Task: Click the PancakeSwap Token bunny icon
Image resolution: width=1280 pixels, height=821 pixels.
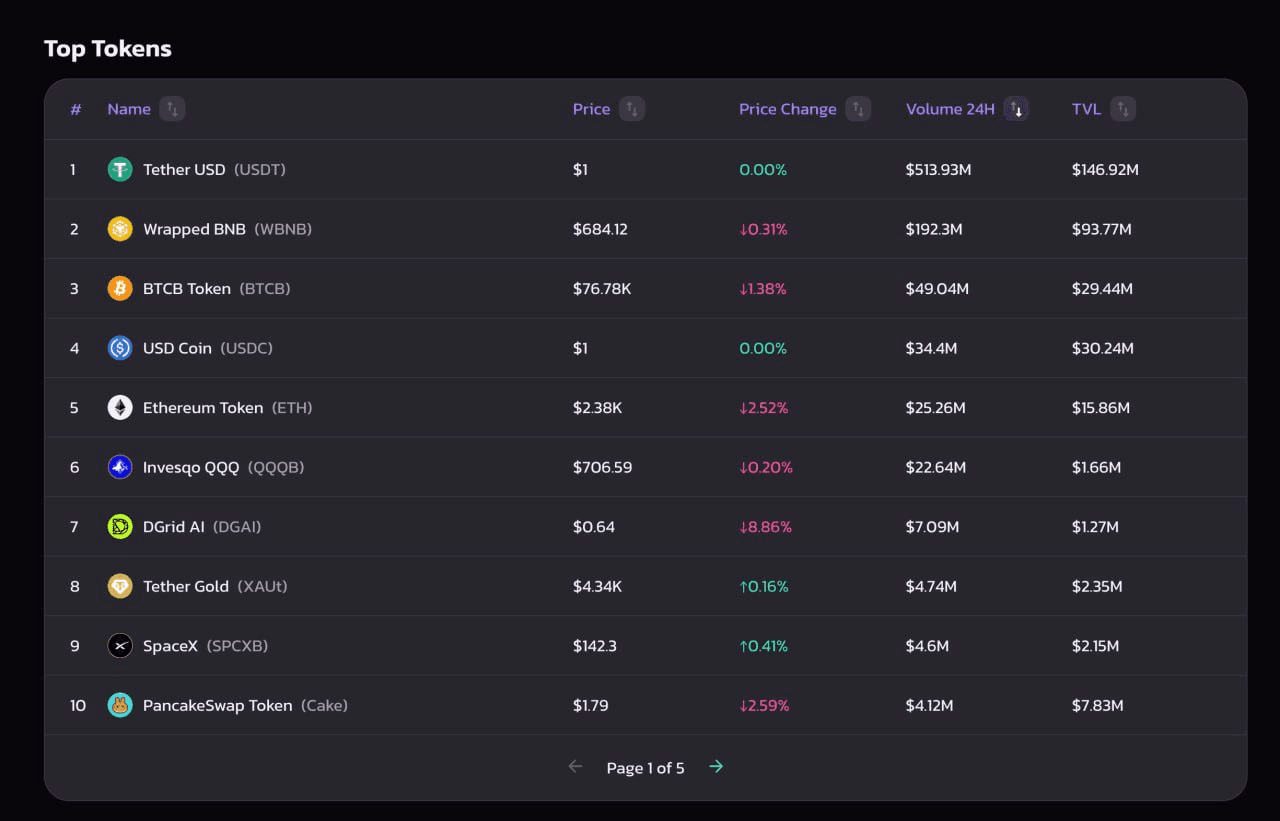Action: 120,705
